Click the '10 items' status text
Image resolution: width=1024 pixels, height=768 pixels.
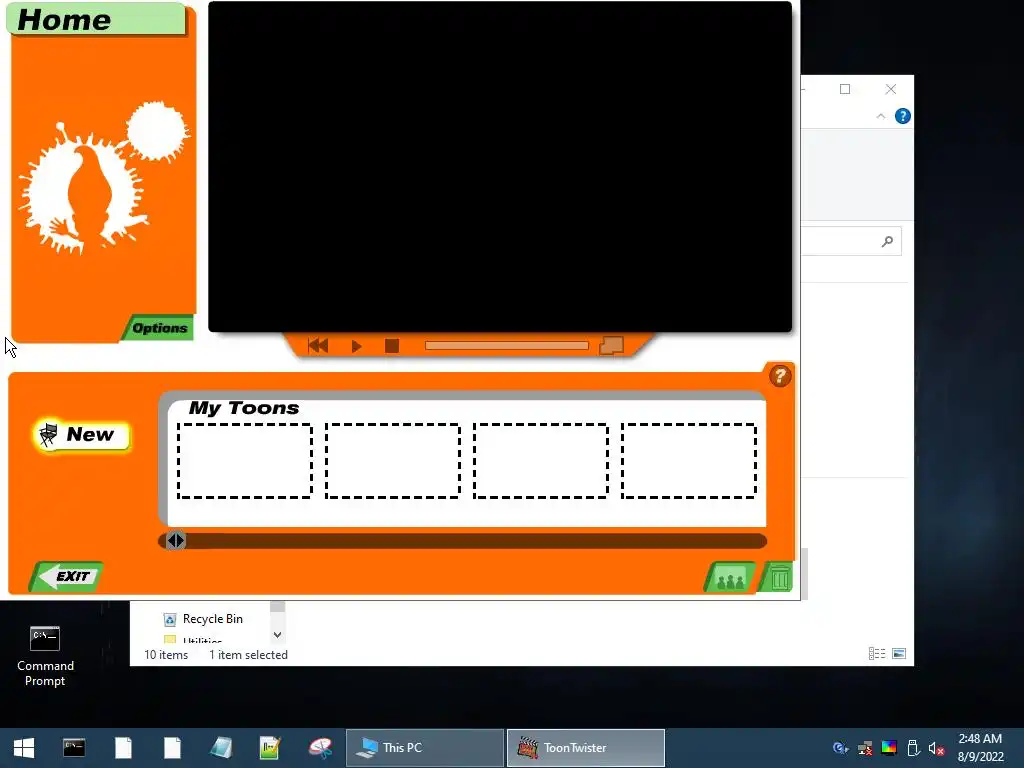[x=166, y=655]
